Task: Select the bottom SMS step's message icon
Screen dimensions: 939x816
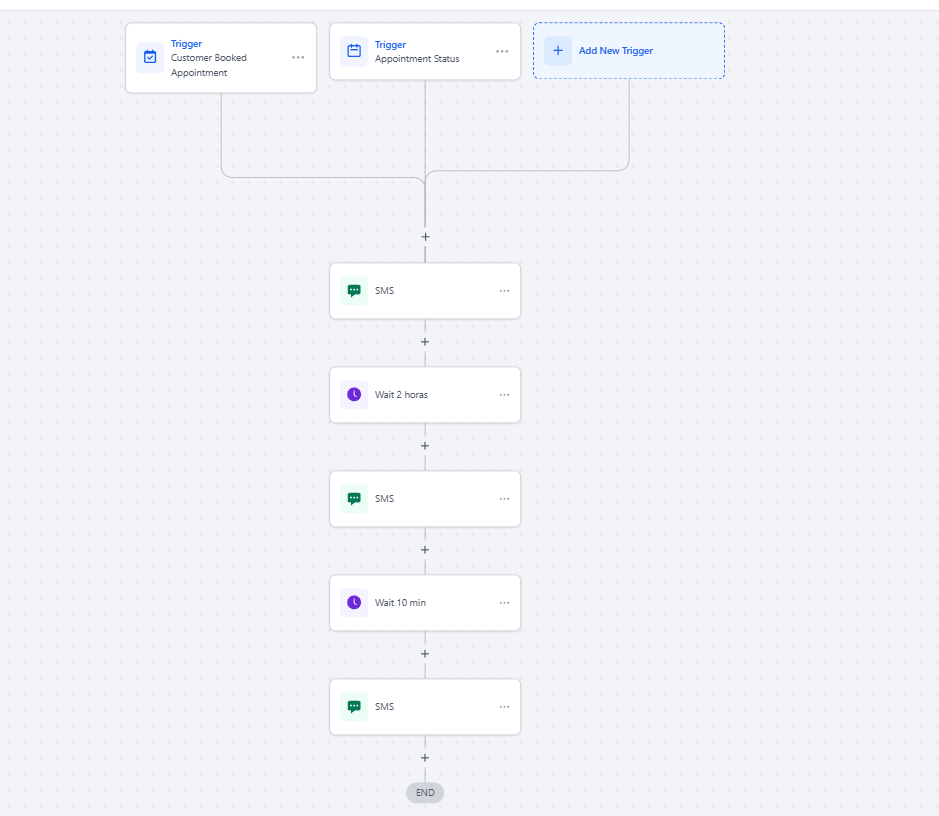Action: [354, 707]
